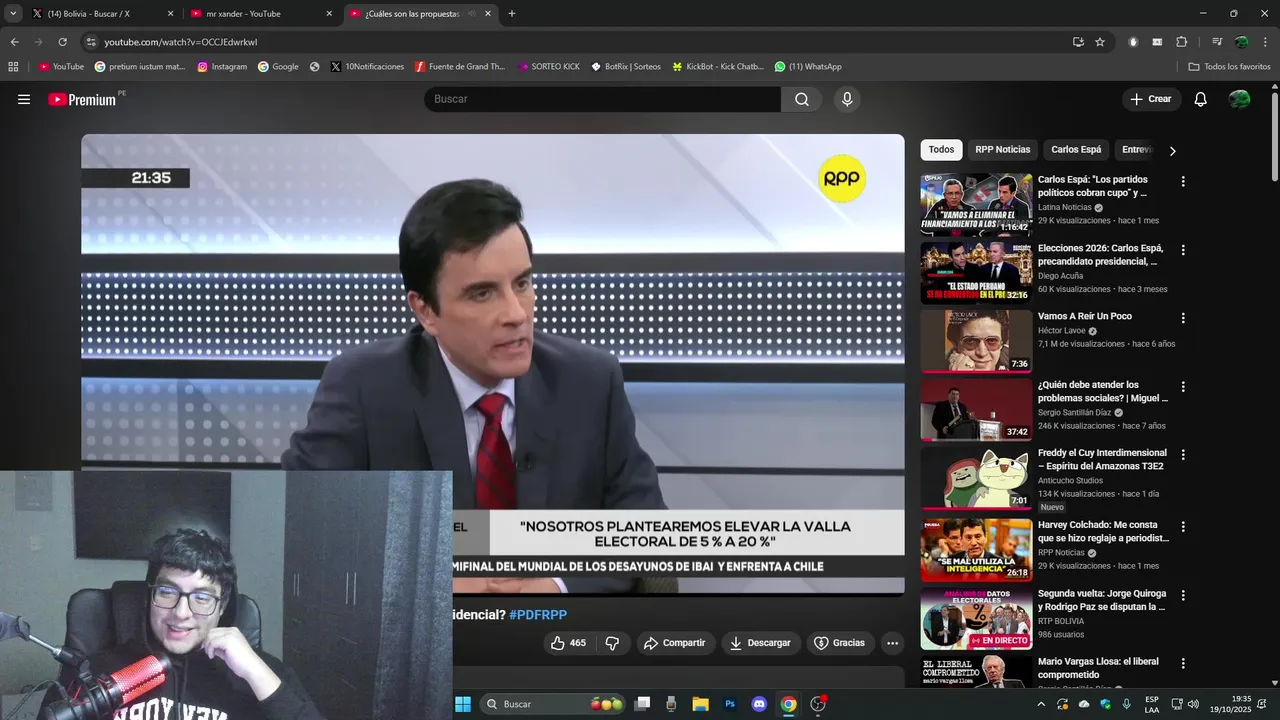Select the Carlos Espá filter chip

point(1076,150)
